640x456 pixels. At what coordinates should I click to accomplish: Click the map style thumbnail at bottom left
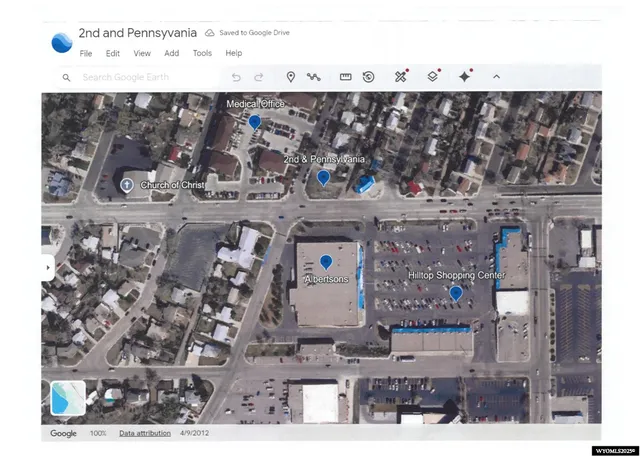point(68,398)
